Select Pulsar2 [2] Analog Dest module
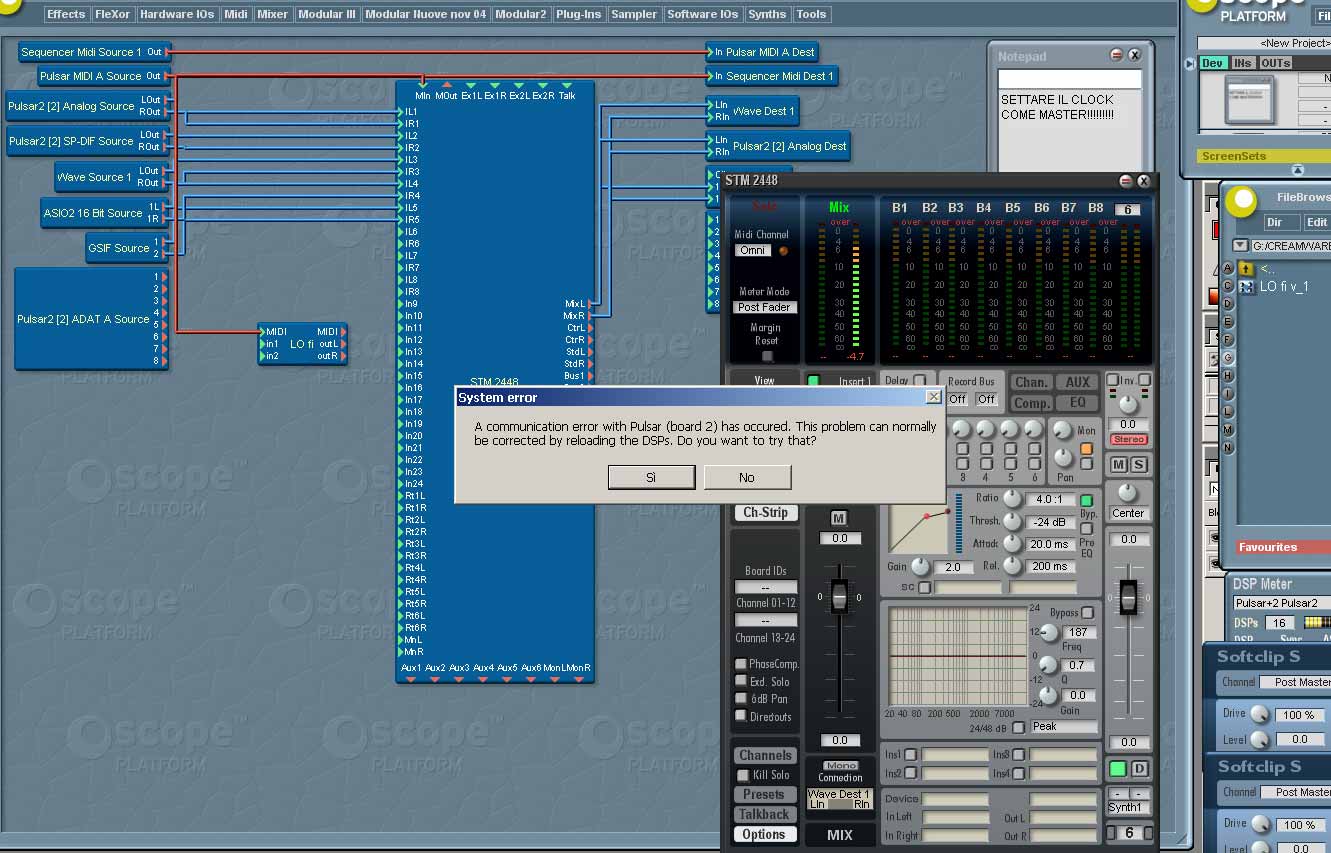 (x=780, y=146)
